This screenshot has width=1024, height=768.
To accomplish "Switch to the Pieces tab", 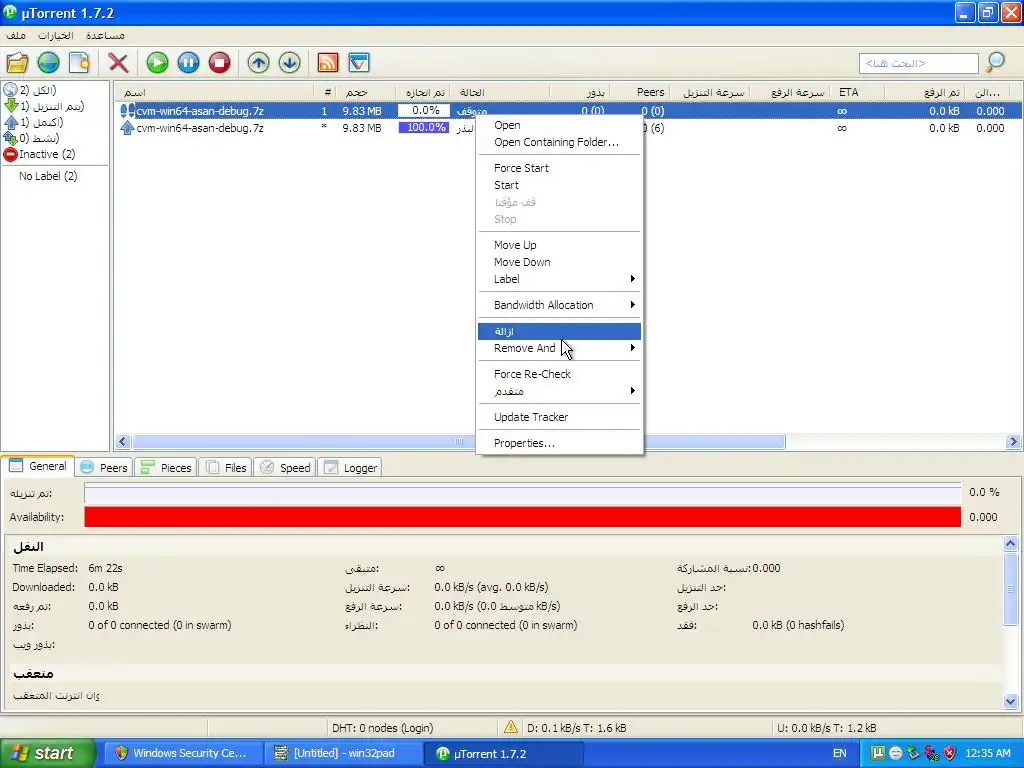I will [x=167, y=468].
